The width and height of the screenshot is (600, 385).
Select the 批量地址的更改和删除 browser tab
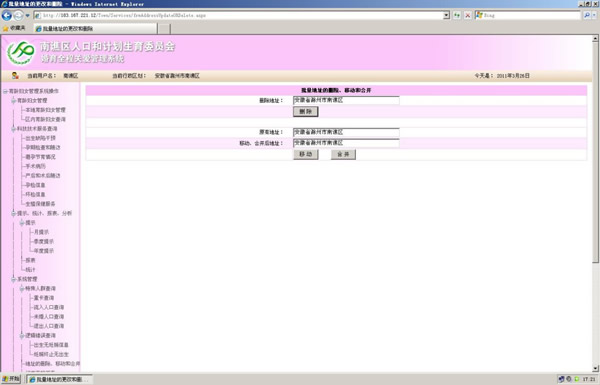tap(95, 29)
